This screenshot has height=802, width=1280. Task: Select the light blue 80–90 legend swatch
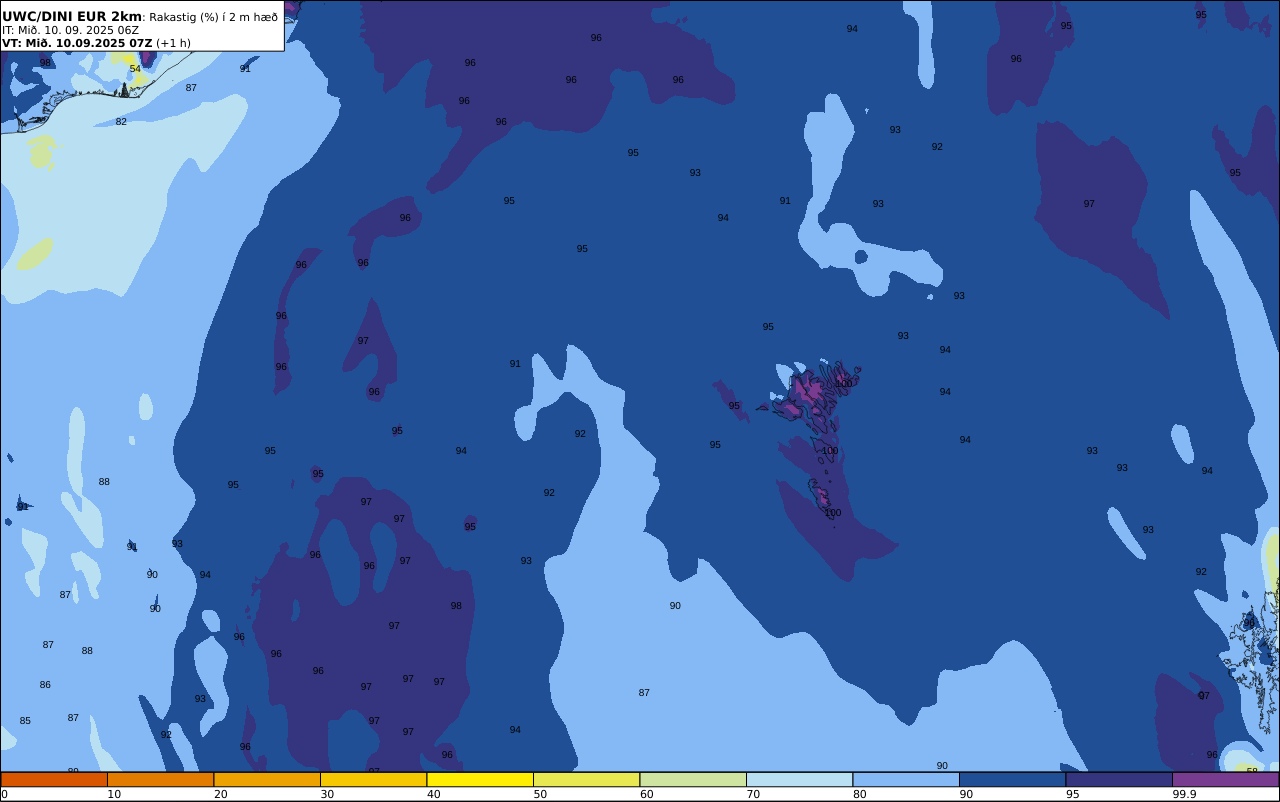pos(906,779)
